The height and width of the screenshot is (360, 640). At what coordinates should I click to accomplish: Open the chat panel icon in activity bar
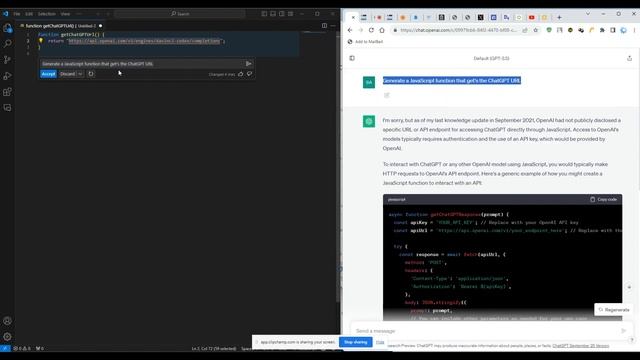point(7,108)
